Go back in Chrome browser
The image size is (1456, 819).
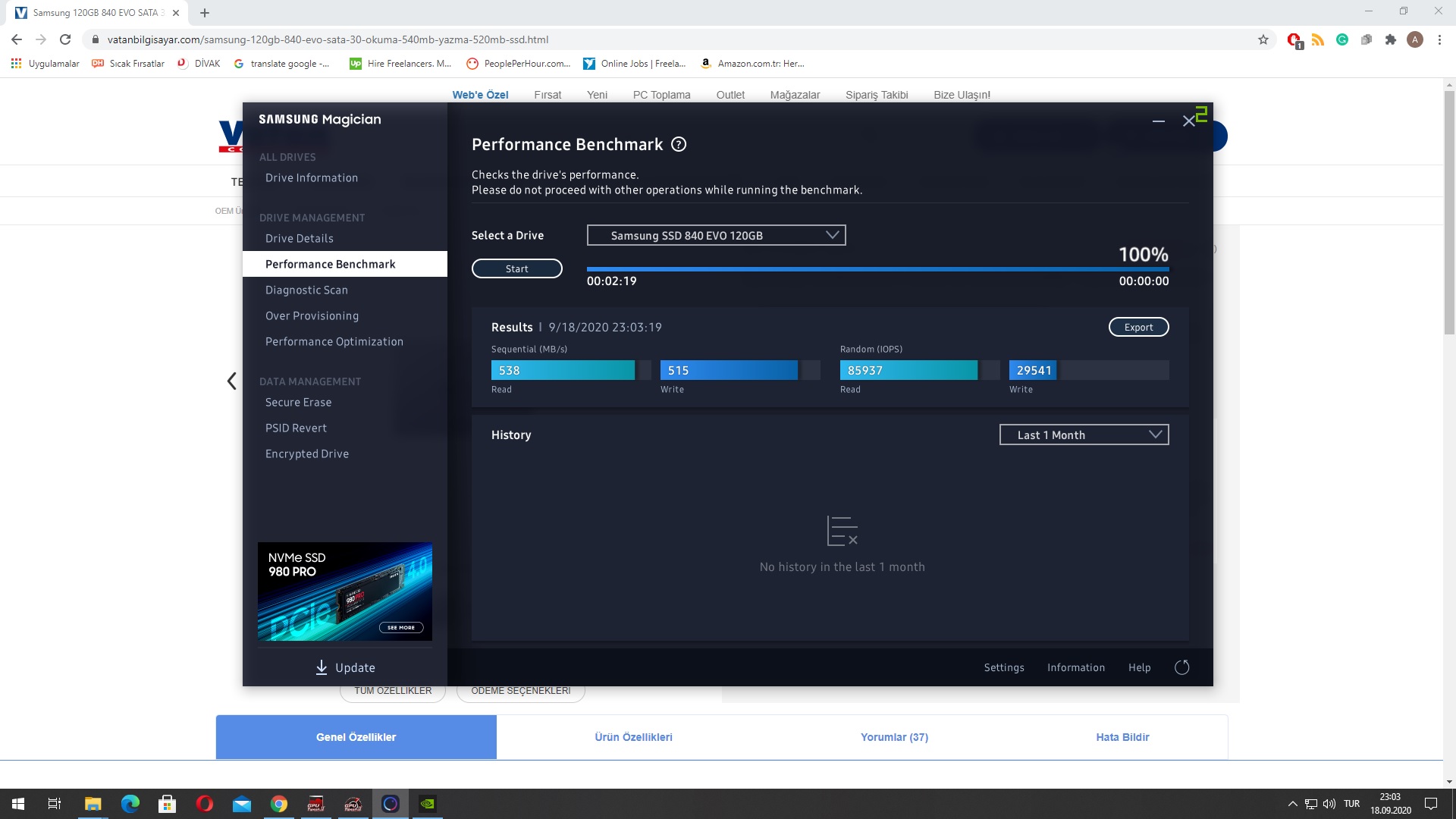pos(17,39)
